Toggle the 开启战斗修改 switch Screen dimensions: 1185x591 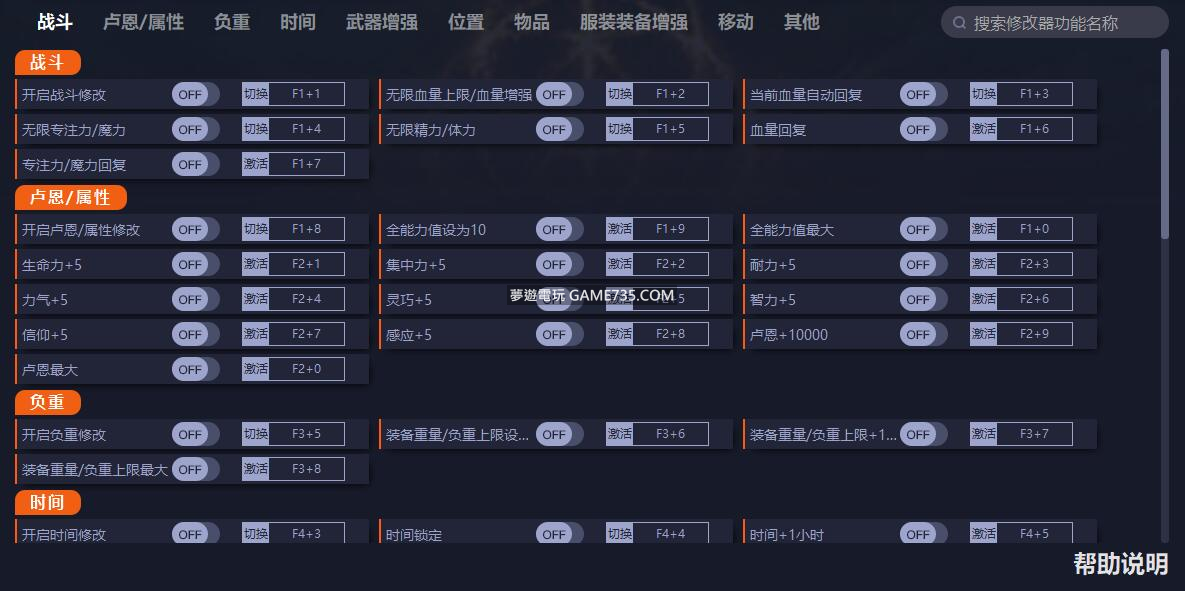pos(195,94)
